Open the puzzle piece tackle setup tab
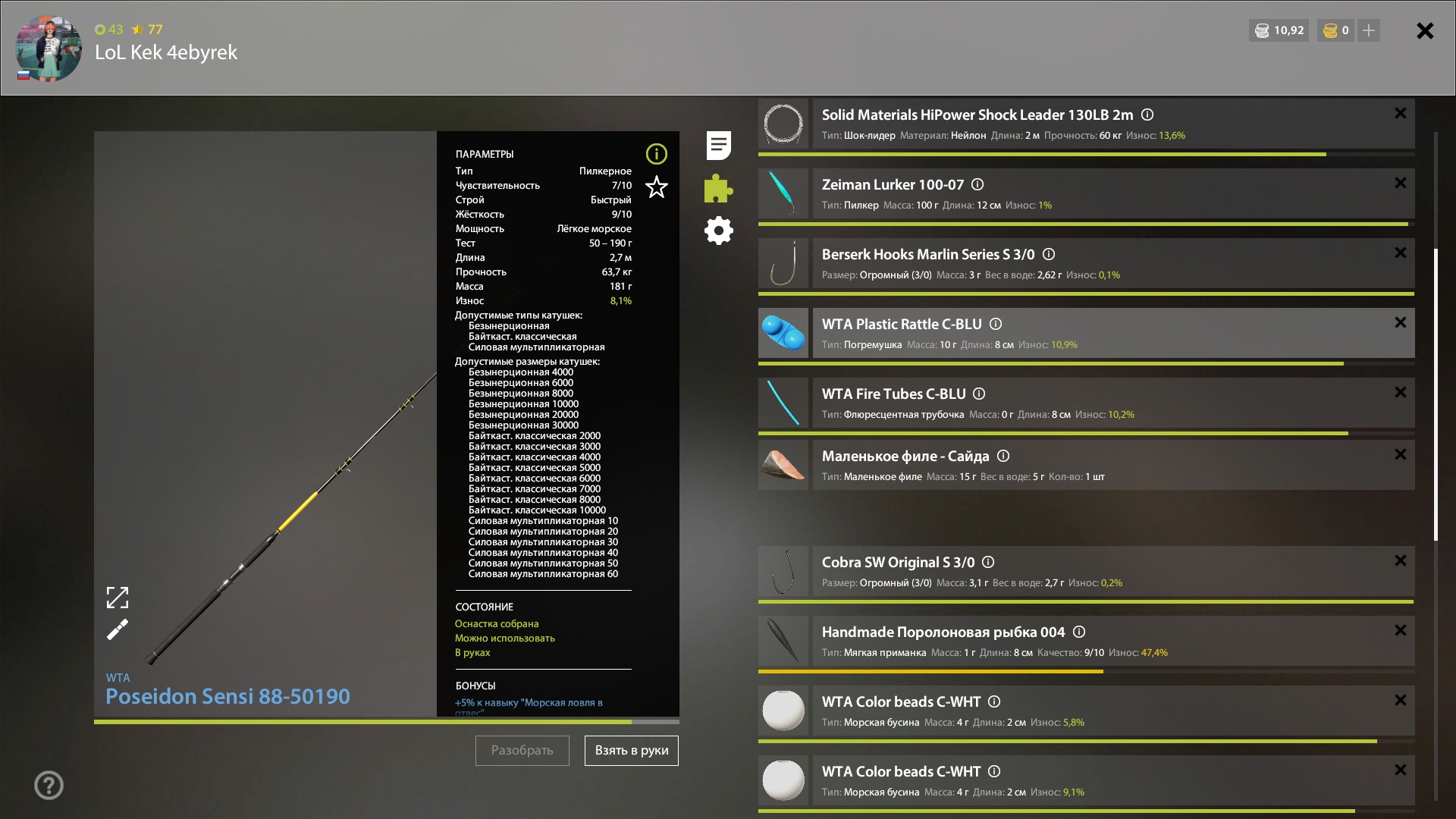Viewport: 1456px width, 819px height. pos(718,188)
